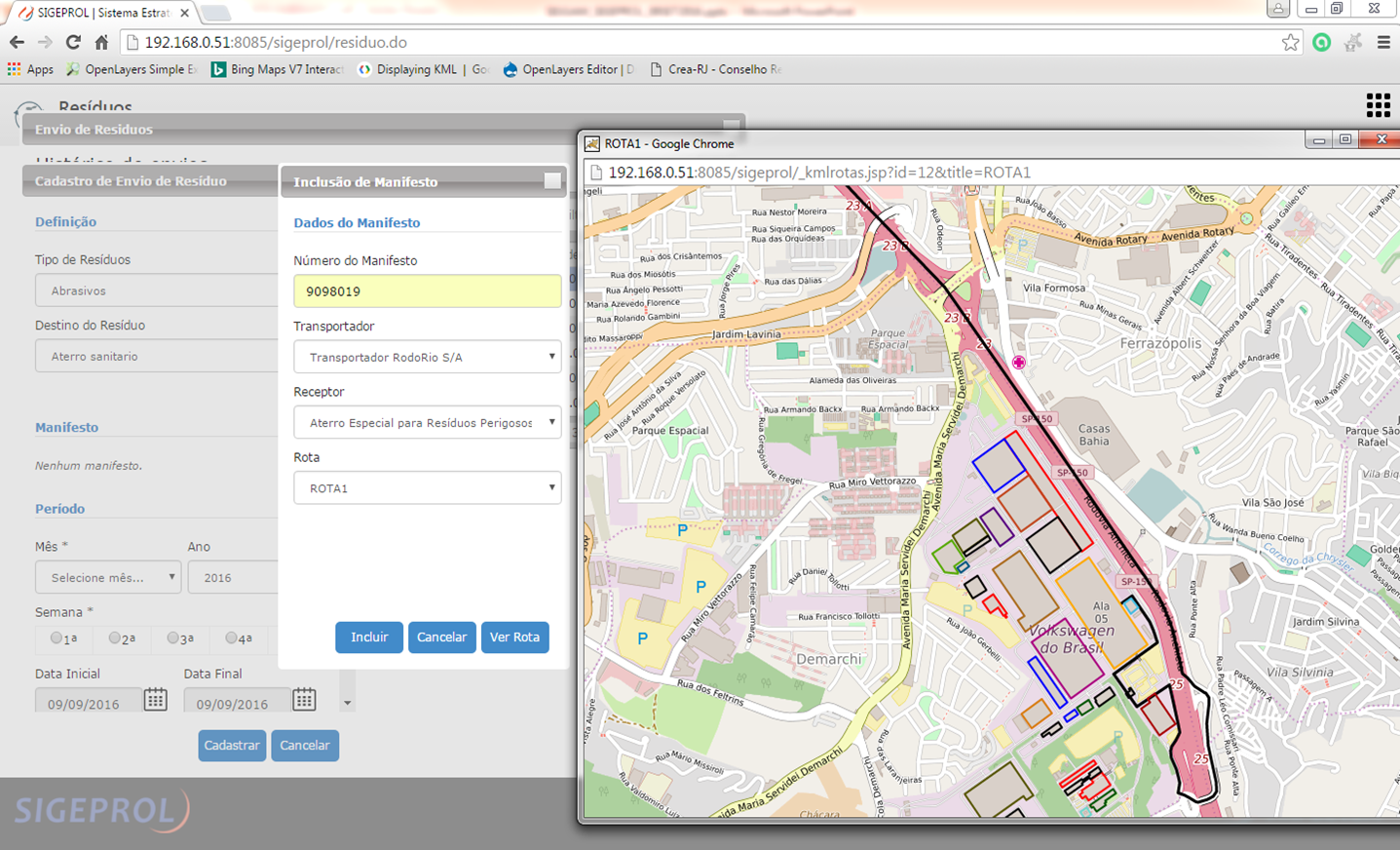1400x850 pixels.
Task: Open the SIGEPROL apps grid icon
Action: click(1378, 104)
